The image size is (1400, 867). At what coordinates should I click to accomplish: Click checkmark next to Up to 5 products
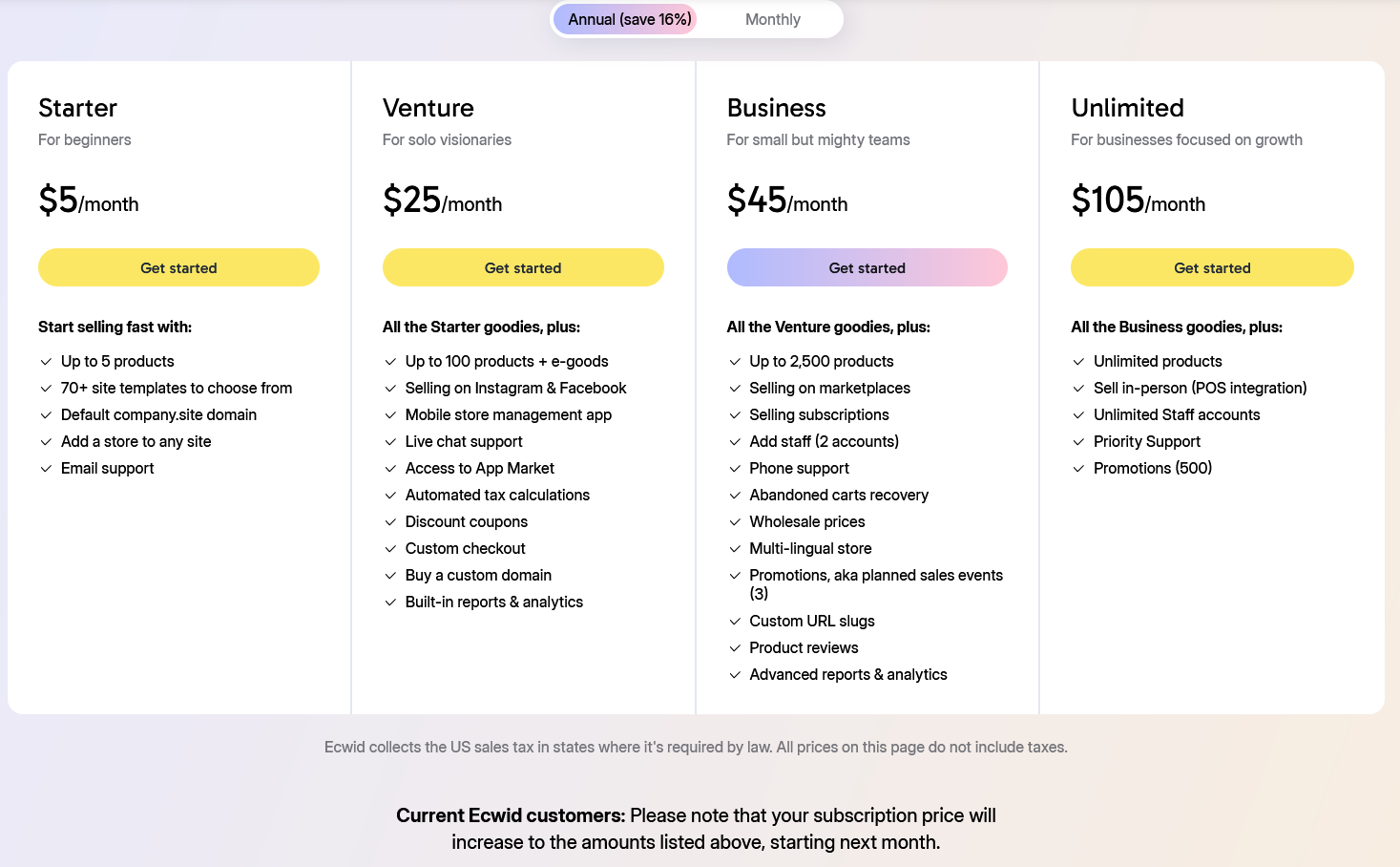pos(46,362)
